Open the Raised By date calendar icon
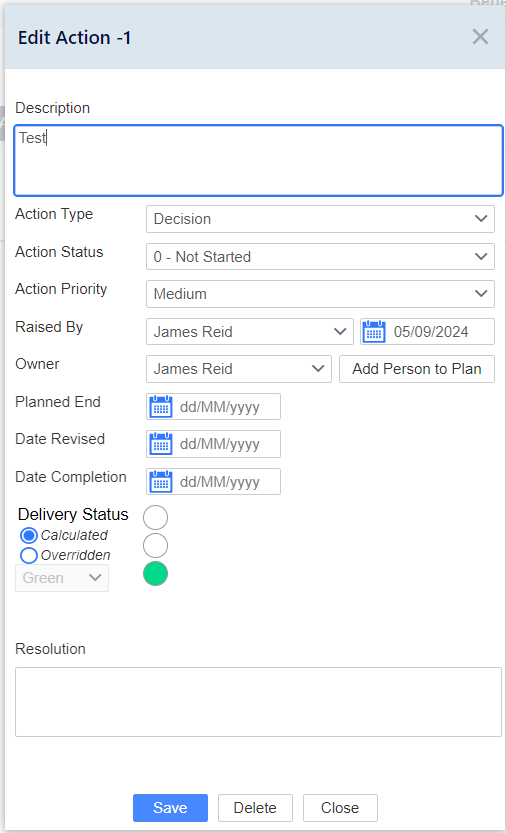The height and width of the screenshot is (833, 506). point(374,332)
